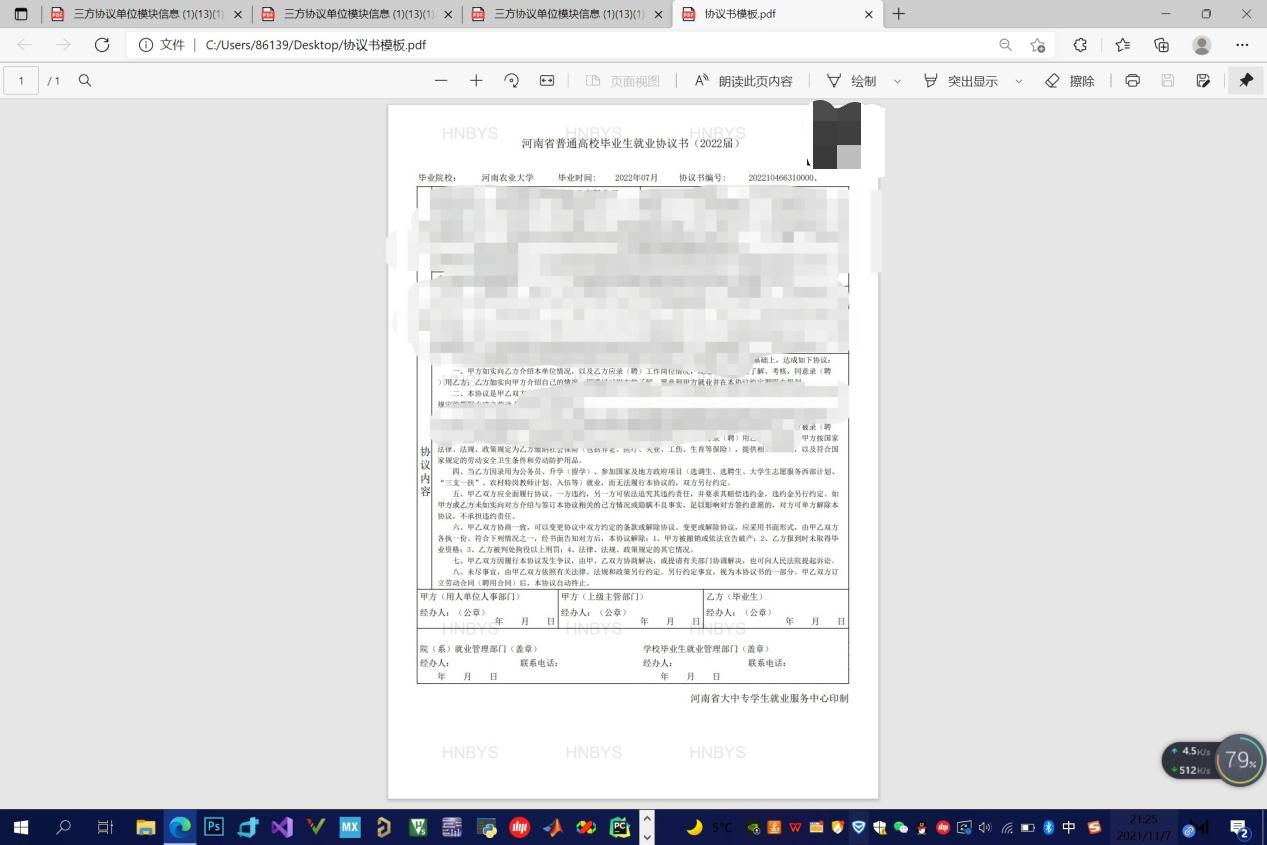Click 朗读此页内容 read aloud button
This screenshot has width=1267, height=845.
743,81
